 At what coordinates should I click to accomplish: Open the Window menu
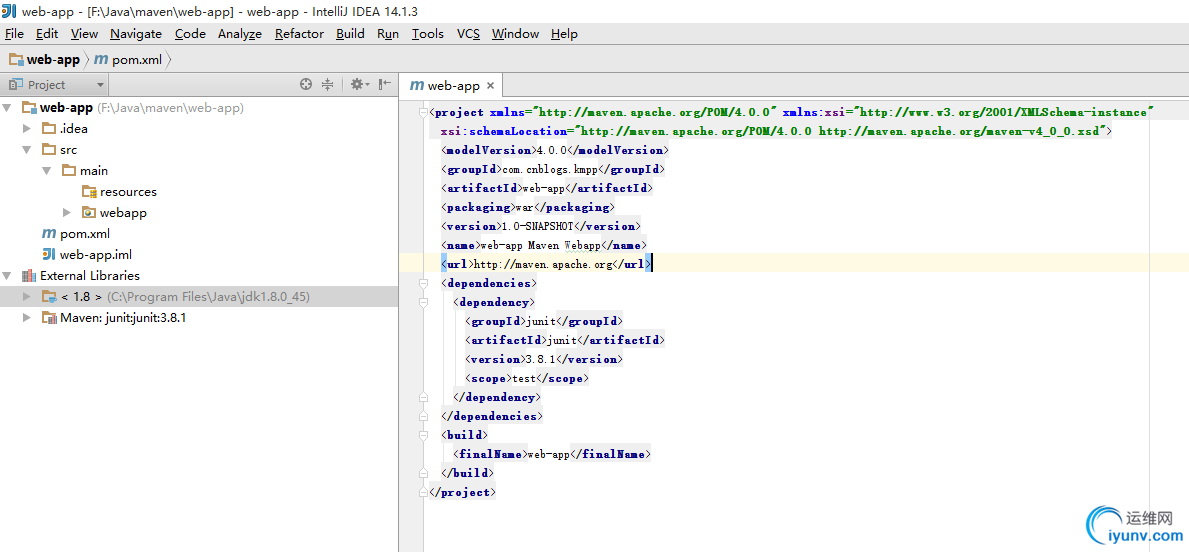515,33
